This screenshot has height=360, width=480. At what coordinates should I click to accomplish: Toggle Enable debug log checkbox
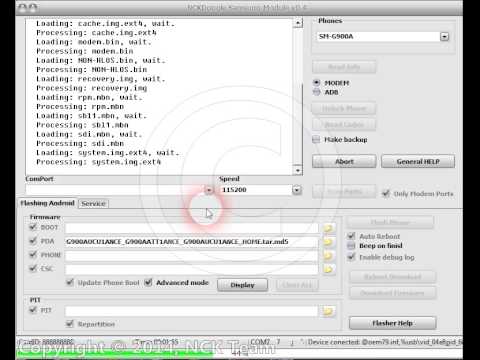(x=351, y=257)
